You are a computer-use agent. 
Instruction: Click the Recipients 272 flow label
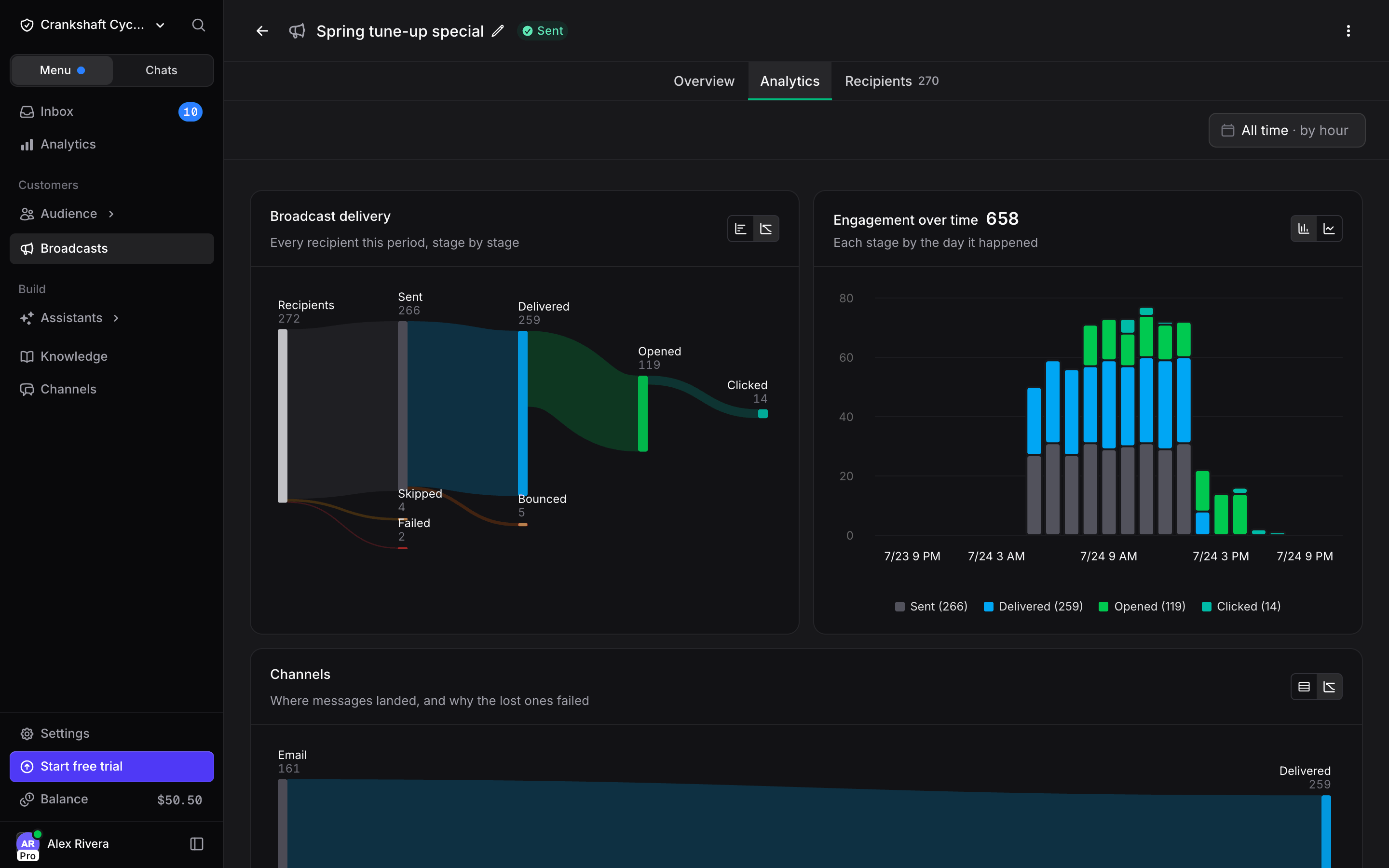coord(306,312)
